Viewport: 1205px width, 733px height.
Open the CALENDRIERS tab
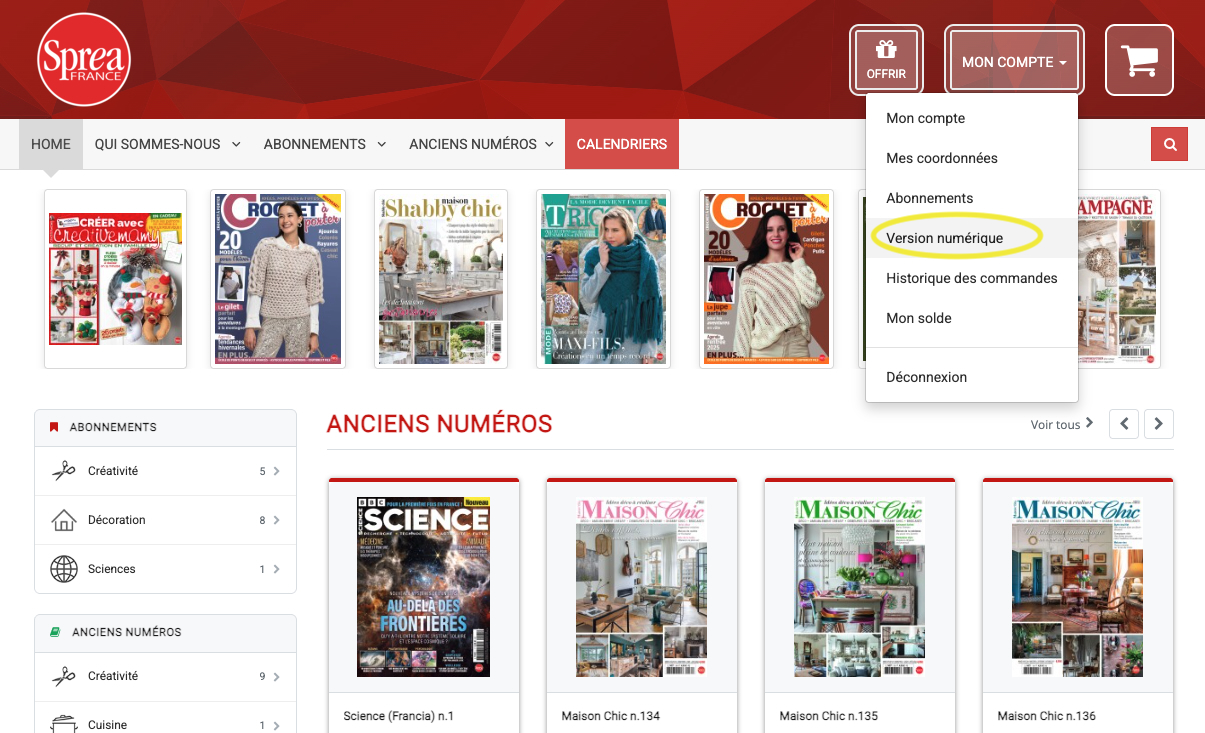pos(621,144)
